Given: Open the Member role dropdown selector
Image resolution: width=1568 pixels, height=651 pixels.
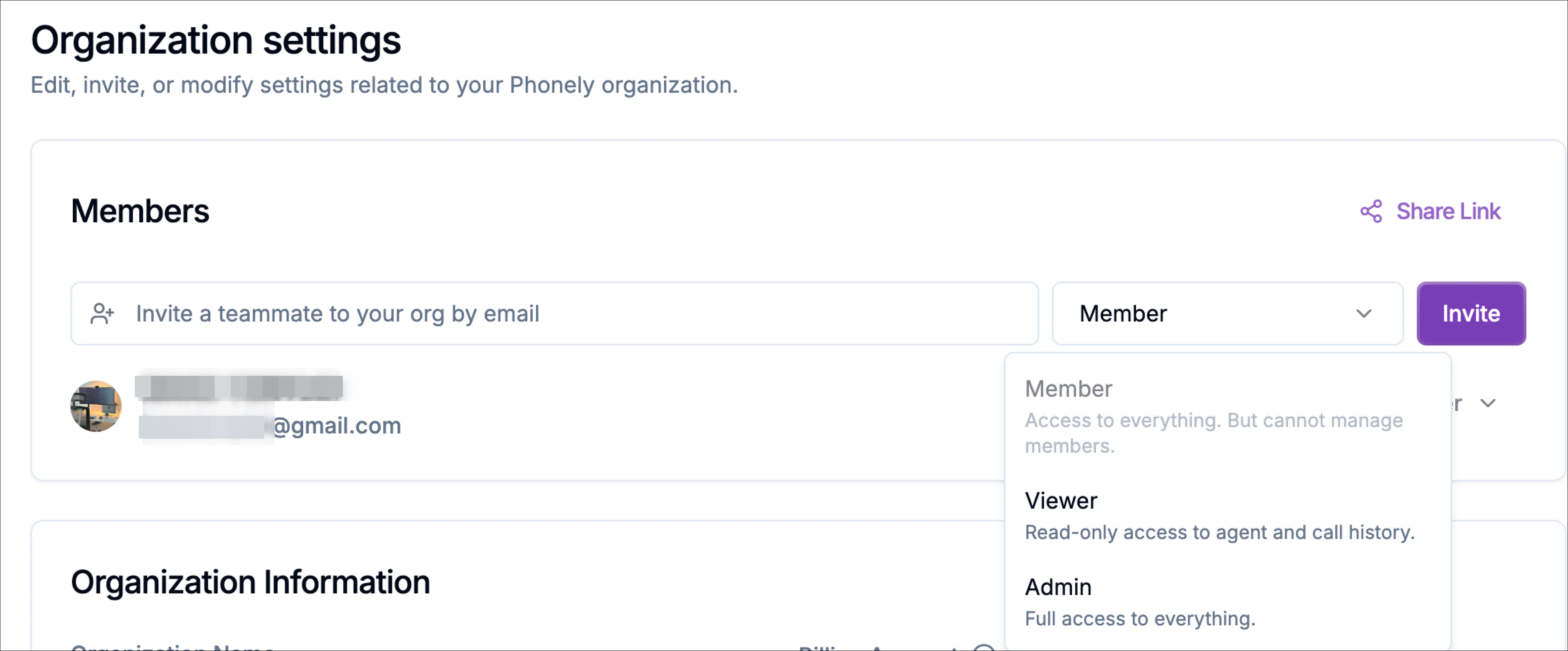Looking at the screenshot, I should click(x=1226, y=314).
